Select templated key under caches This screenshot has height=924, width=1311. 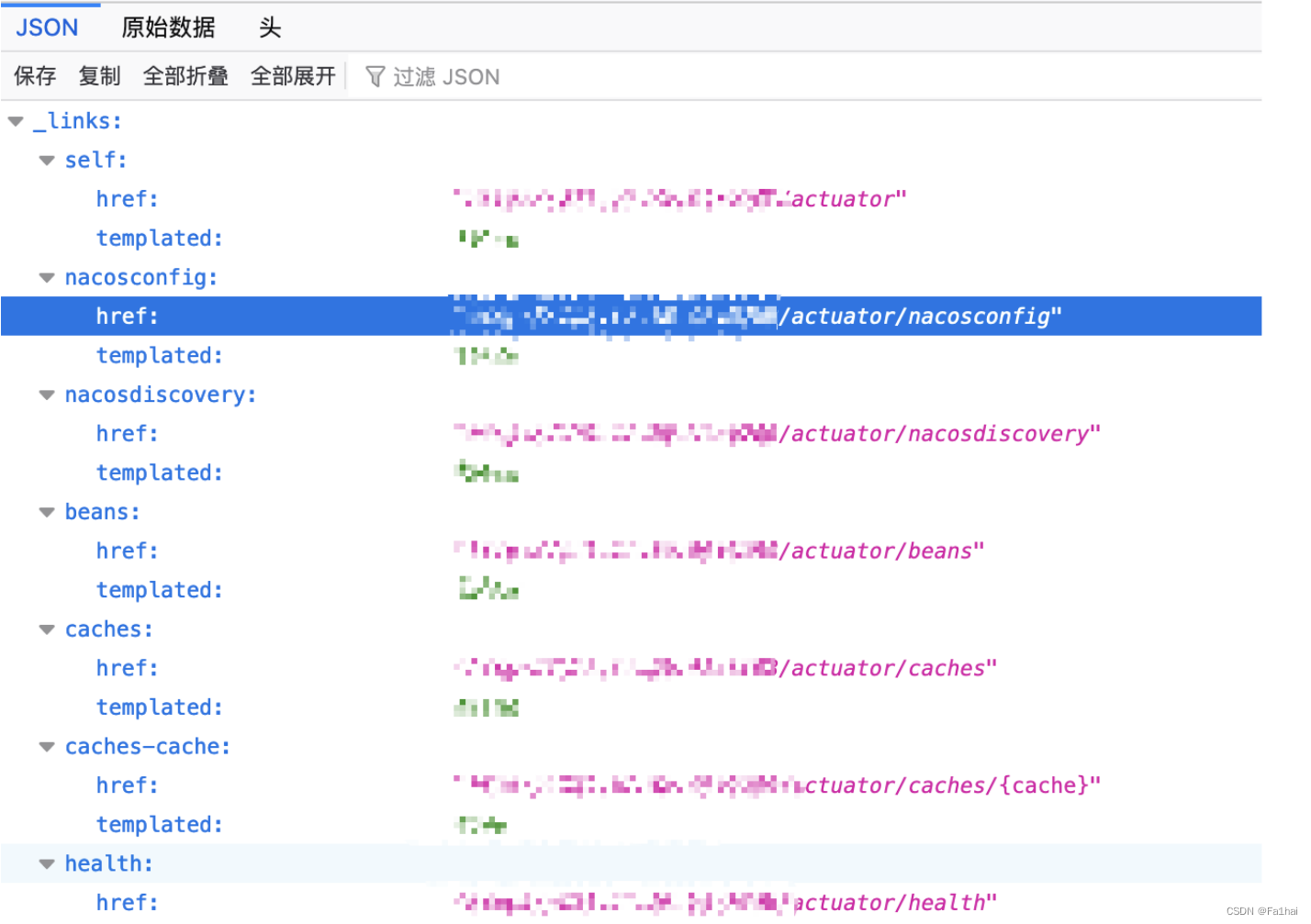160,708
